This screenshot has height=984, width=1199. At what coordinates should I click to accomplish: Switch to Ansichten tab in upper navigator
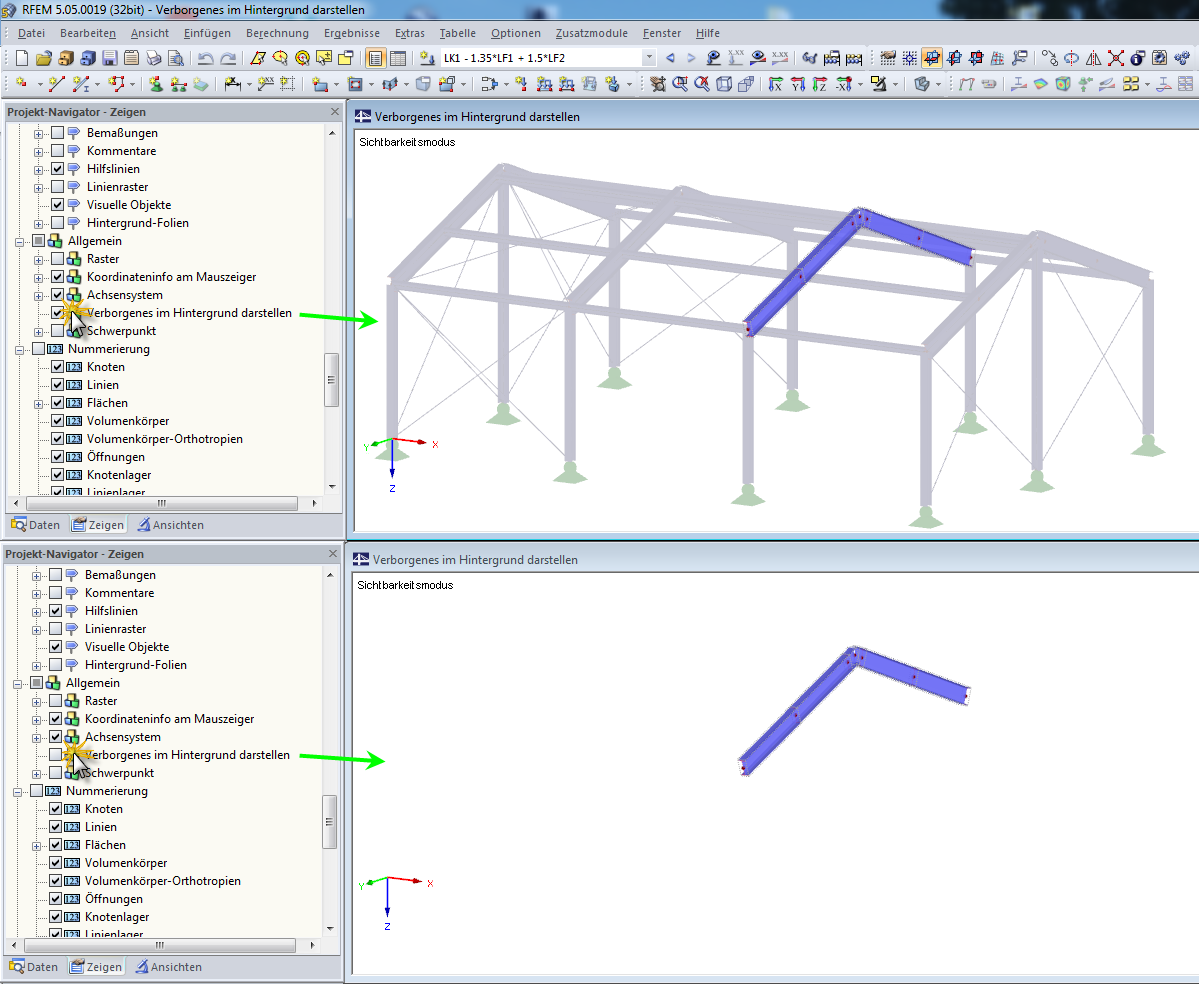click(x=171, y=525)
